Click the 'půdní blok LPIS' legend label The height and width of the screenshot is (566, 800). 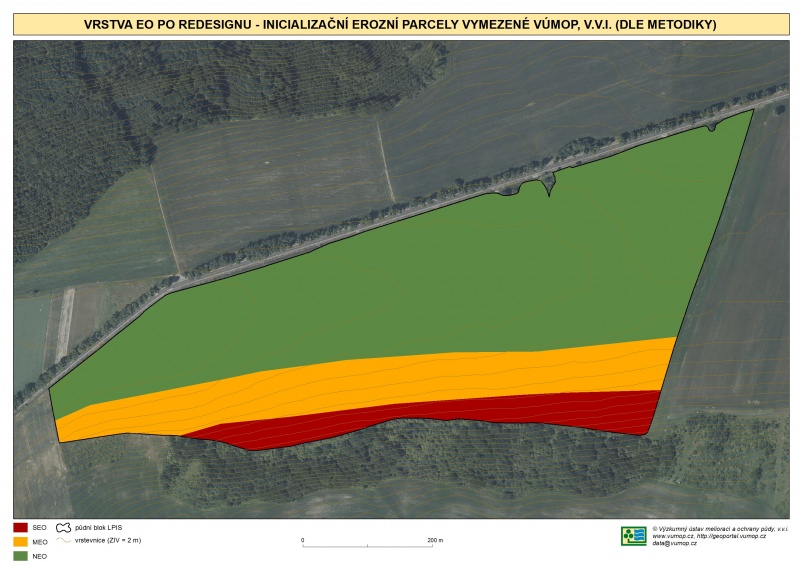[98, 527]
